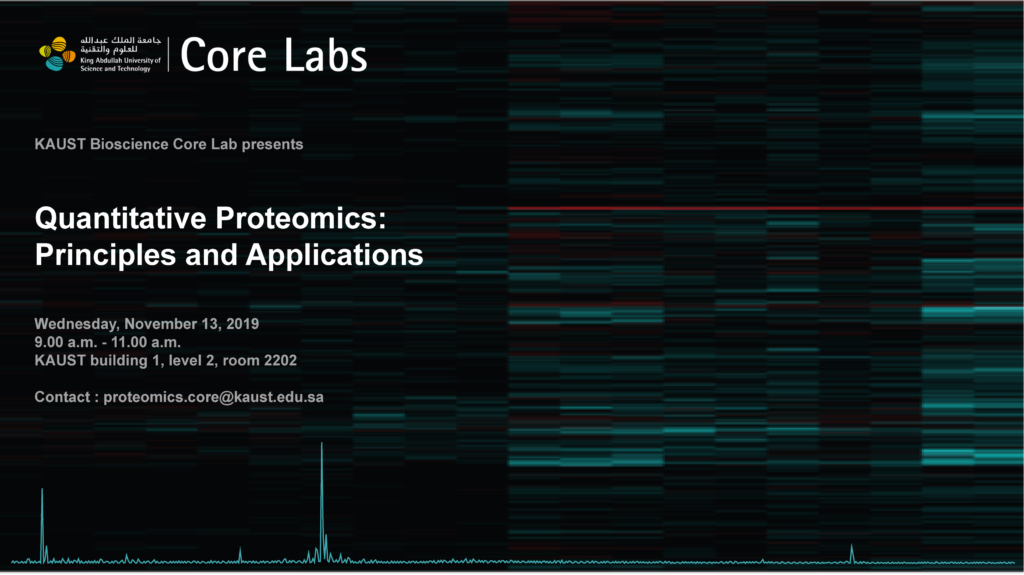Click the vertical divider beside Core Labs
Screen dimensions: 1024x575
pyautogui.click(x=168, y=55)
